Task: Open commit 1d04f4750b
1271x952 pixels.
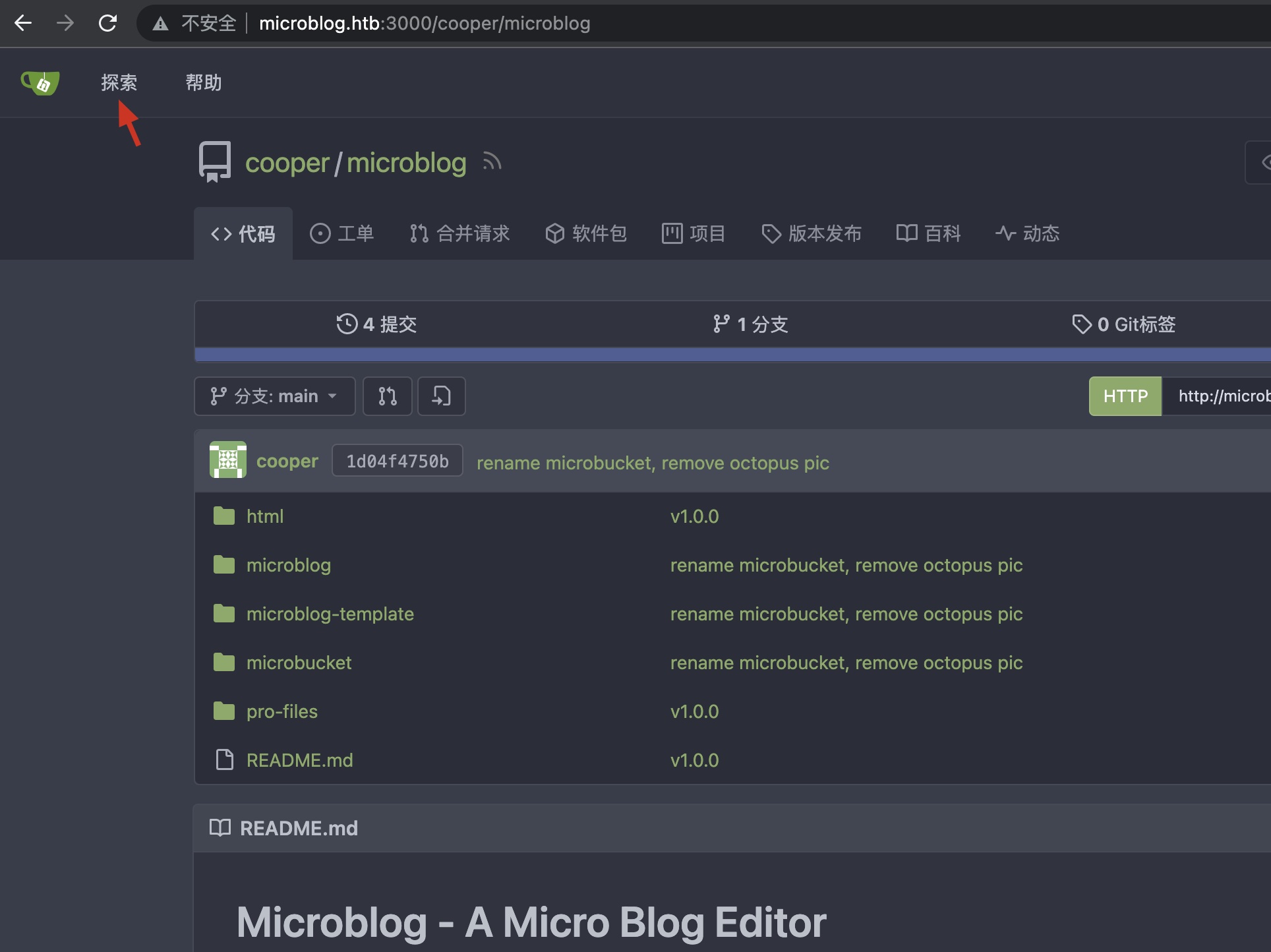Action: click(397, 461)
